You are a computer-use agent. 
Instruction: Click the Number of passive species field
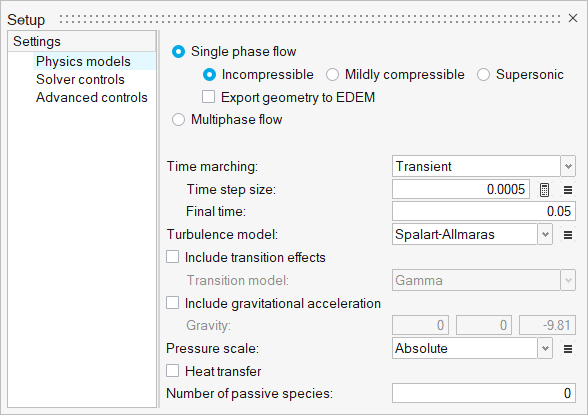click(x=484, y=393)
